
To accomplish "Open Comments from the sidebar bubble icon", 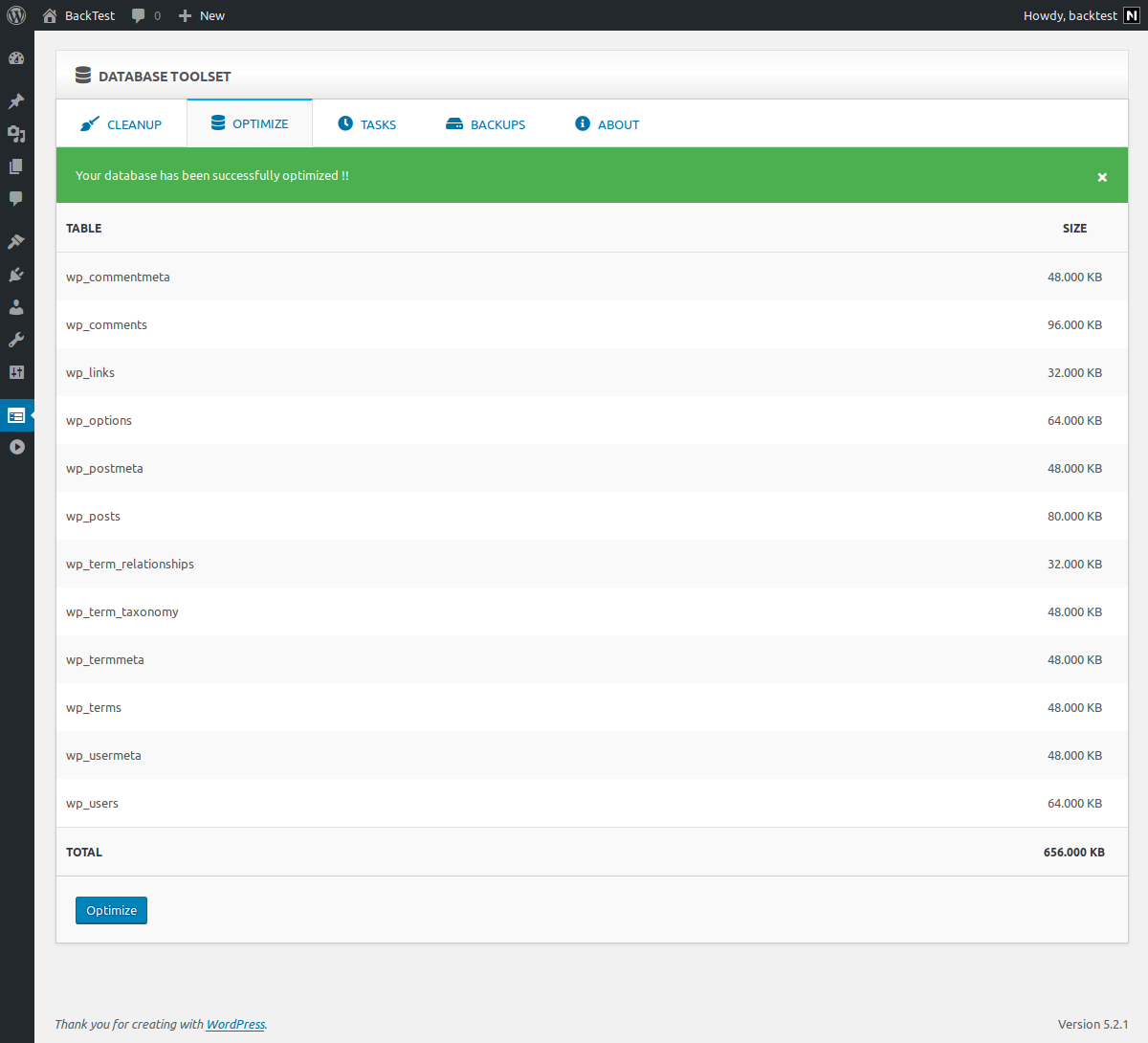I will [x=16, y=199].
